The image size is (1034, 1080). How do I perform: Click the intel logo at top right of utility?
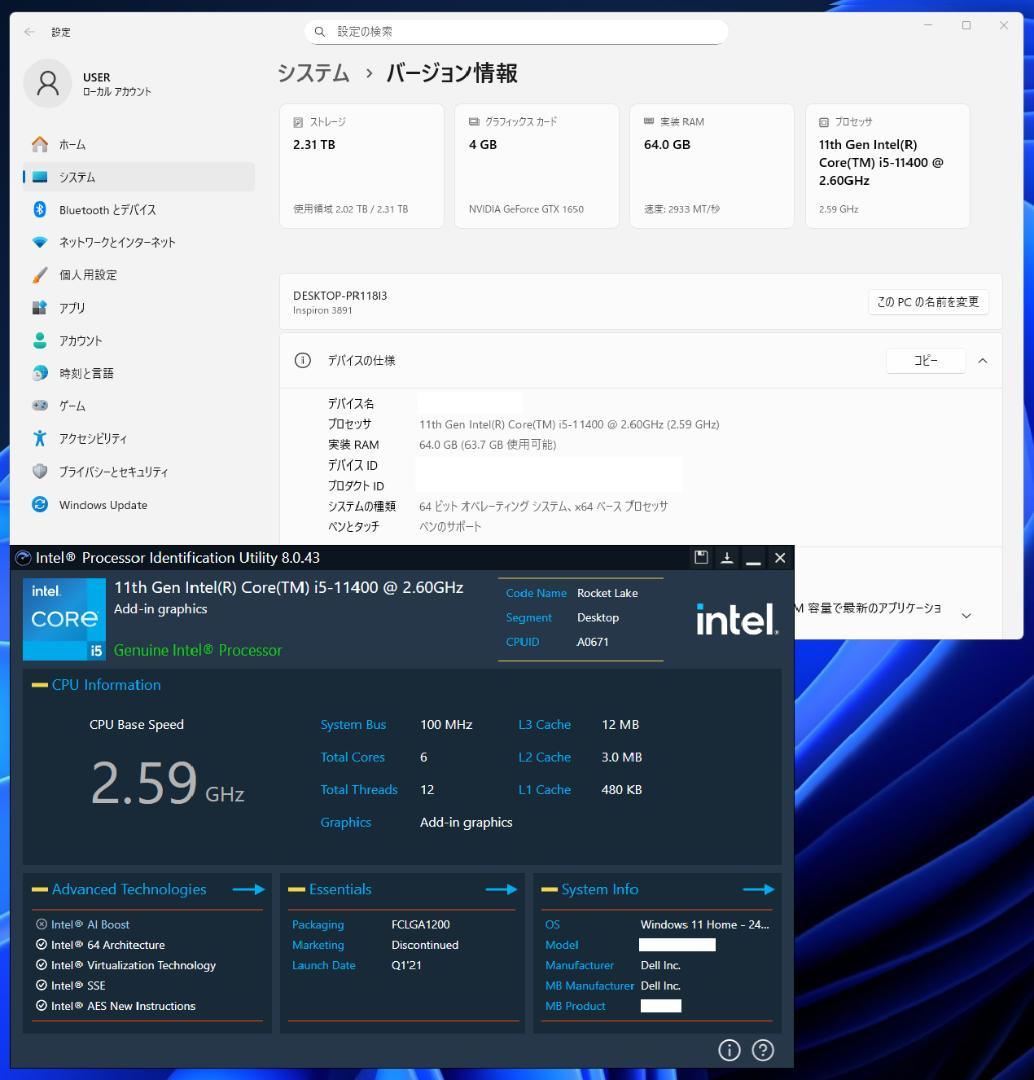click(736, 619)
